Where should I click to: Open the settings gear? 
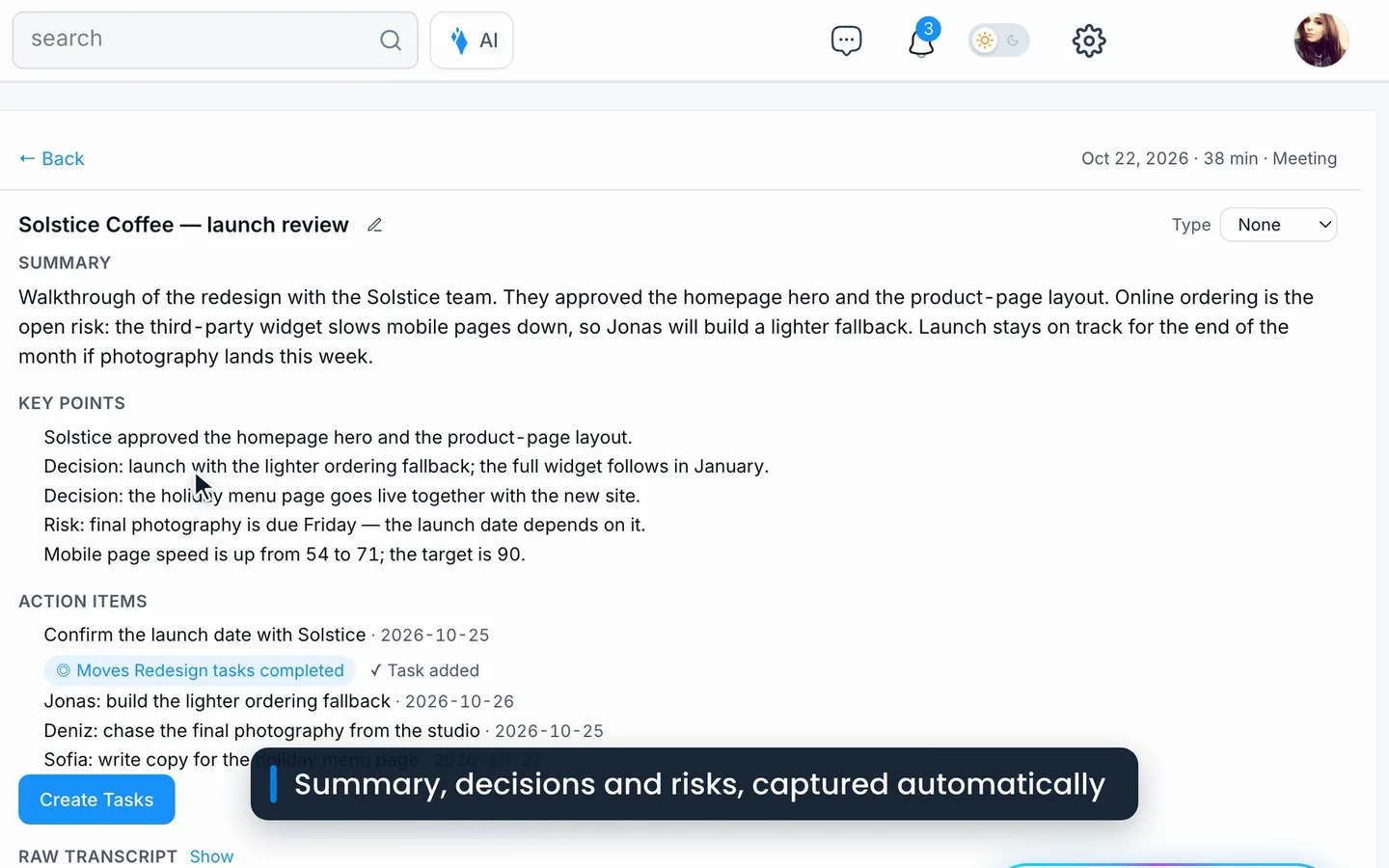[1089, 41]
